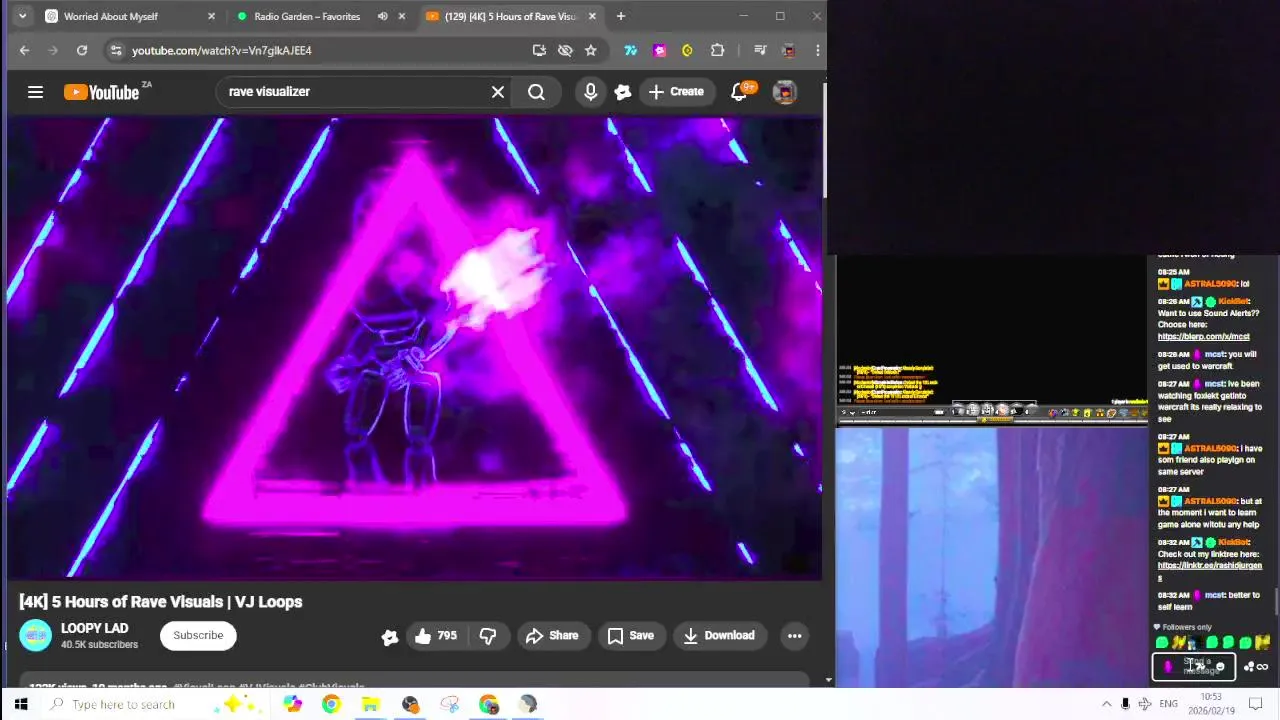Screen dimensions: 1280x720
Task: Open the LOOPY LAD channel name link
Action: (94, 628)
